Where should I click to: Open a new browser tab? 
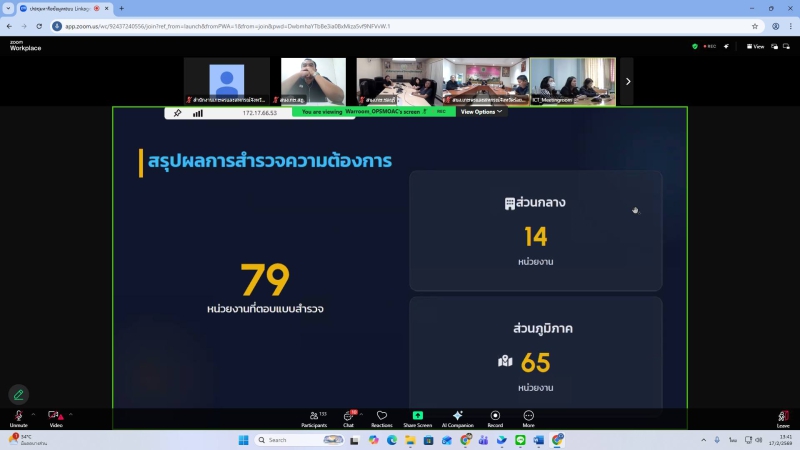[x=122, y=8]
